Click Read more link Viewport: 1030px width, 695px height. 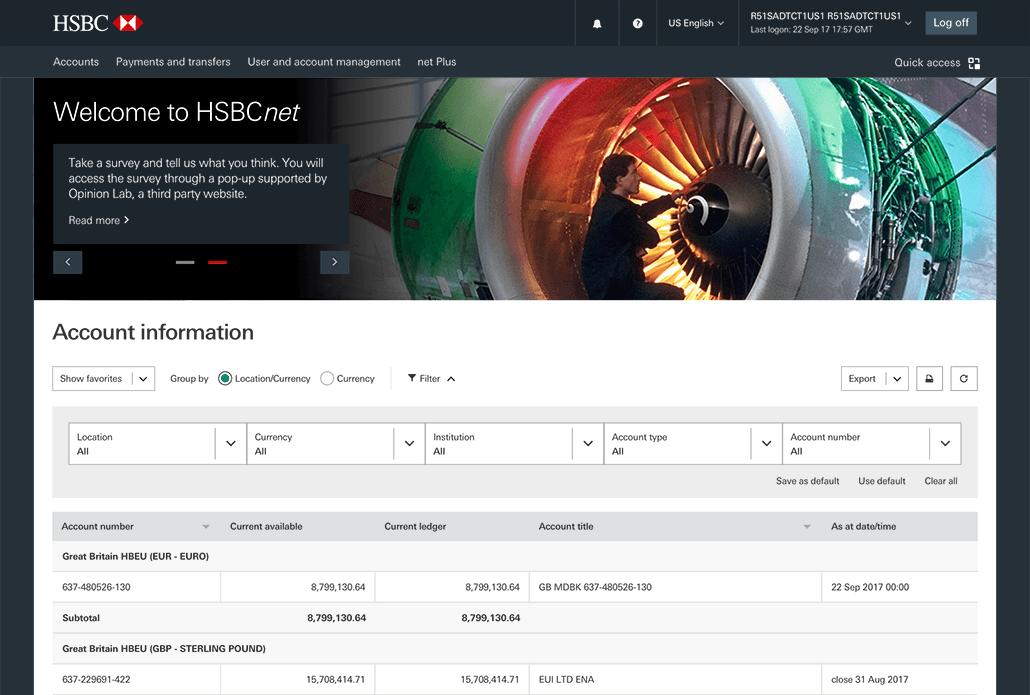99,220
